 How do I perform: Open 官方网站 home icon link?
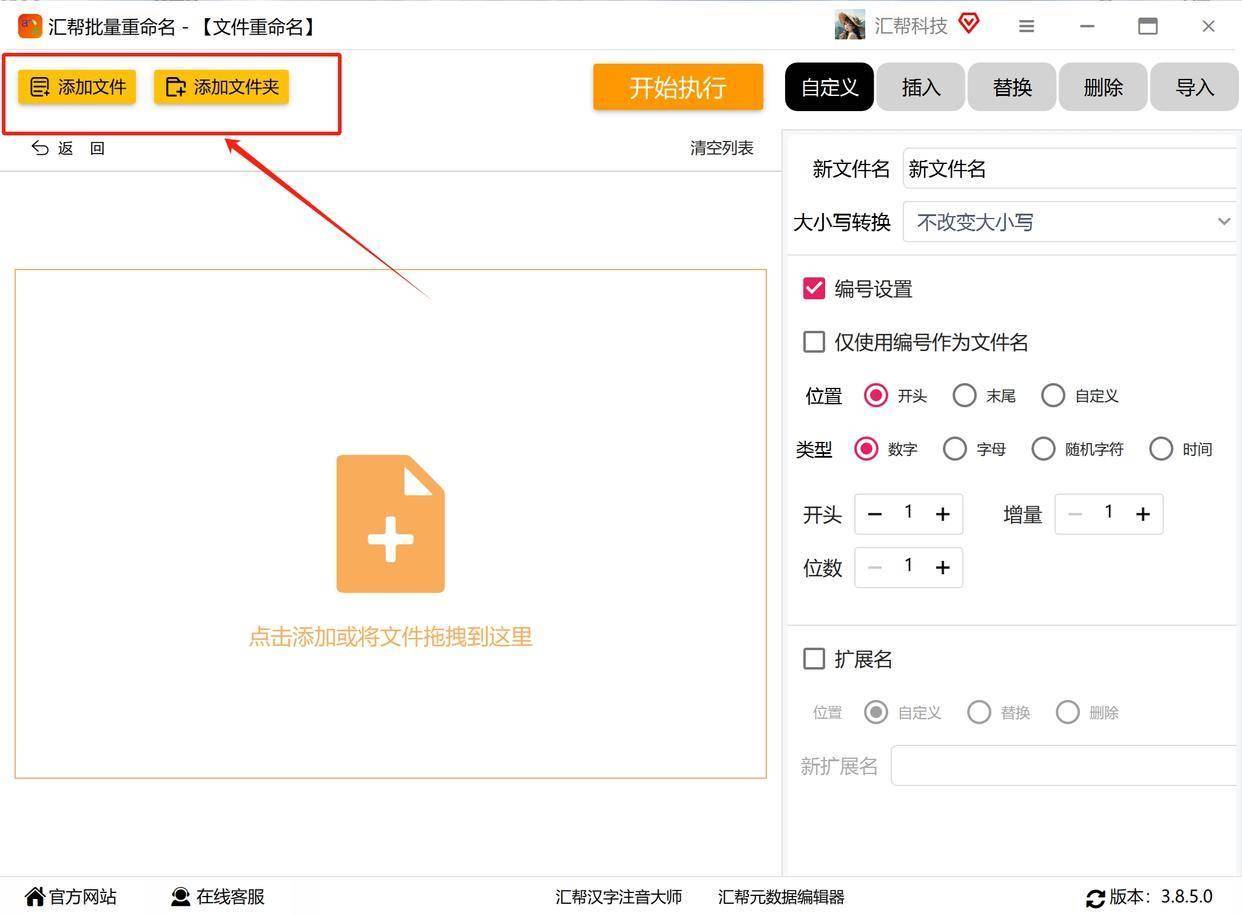36,897
